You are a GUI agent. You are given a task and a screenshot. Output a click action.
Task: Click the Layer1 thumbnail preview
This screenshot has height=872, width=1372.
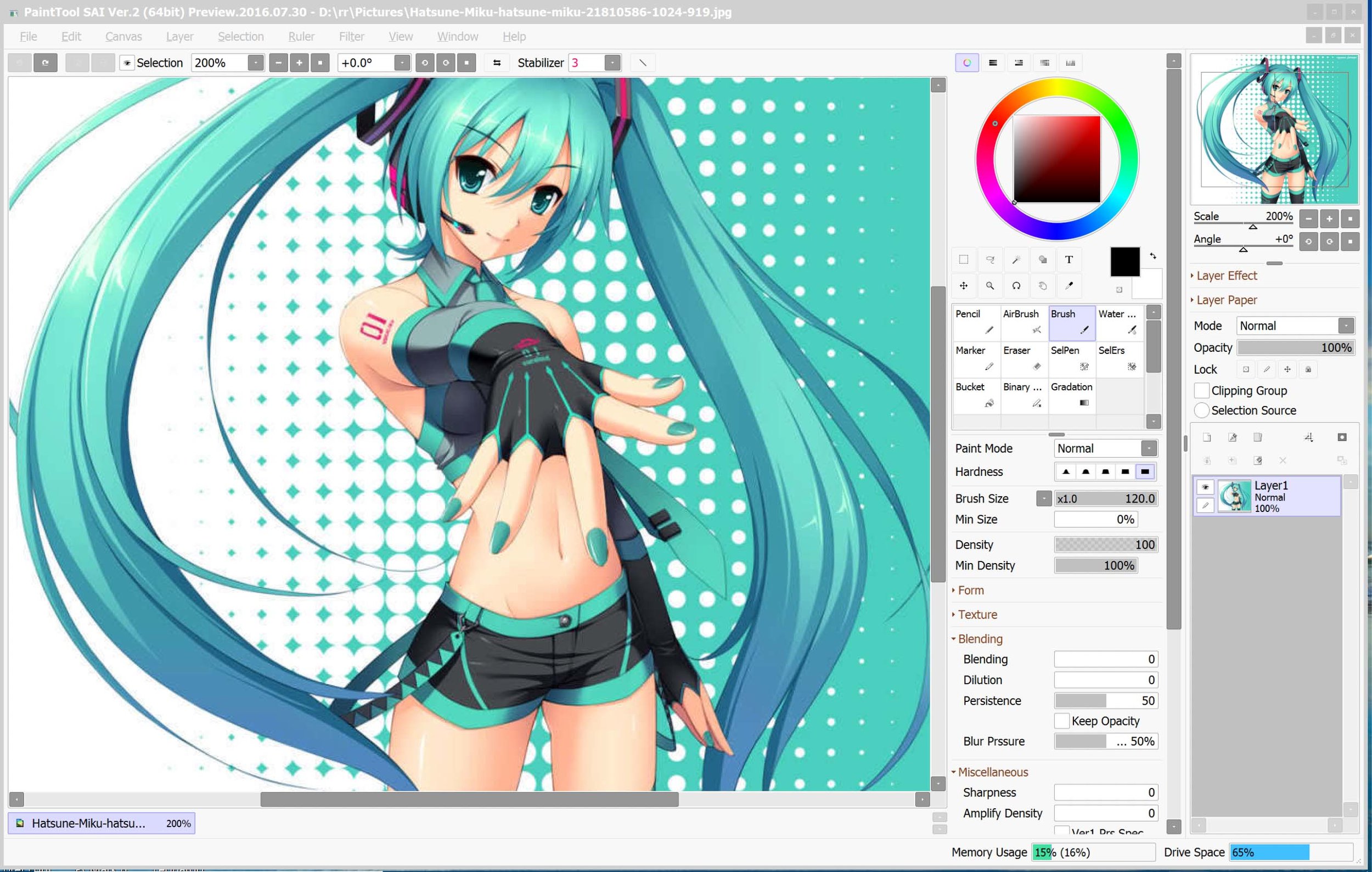click(1234, 497)
